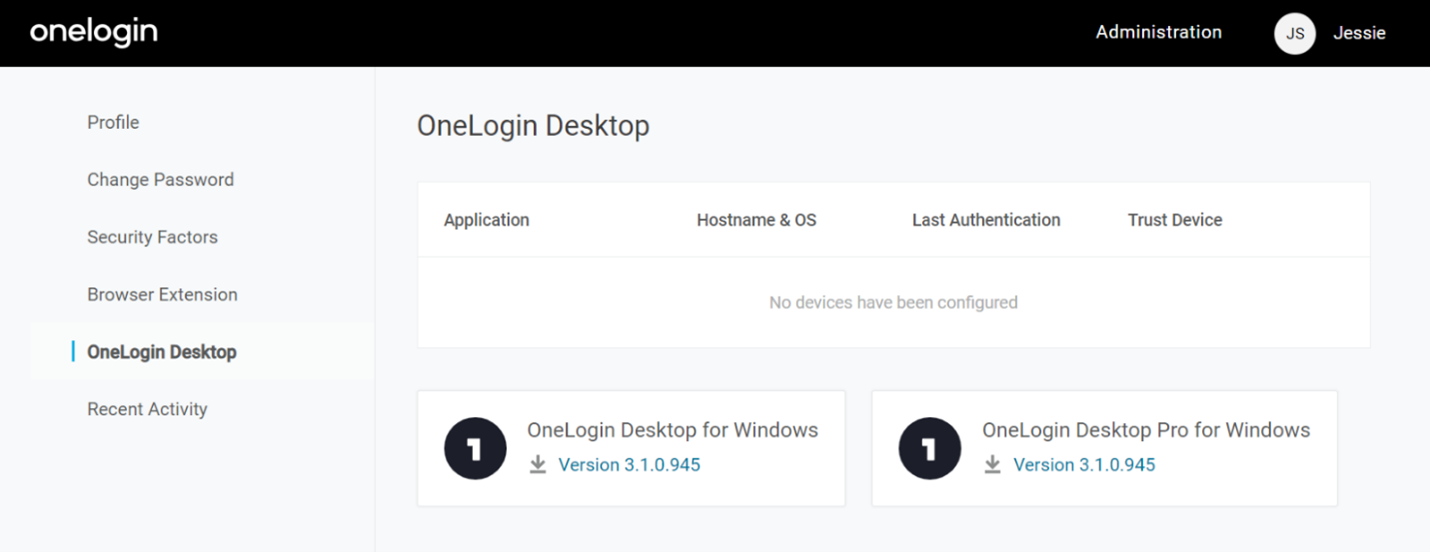Click 'No devices have been configured' message
Screen dimensions: 1430x552
[893, 302]
